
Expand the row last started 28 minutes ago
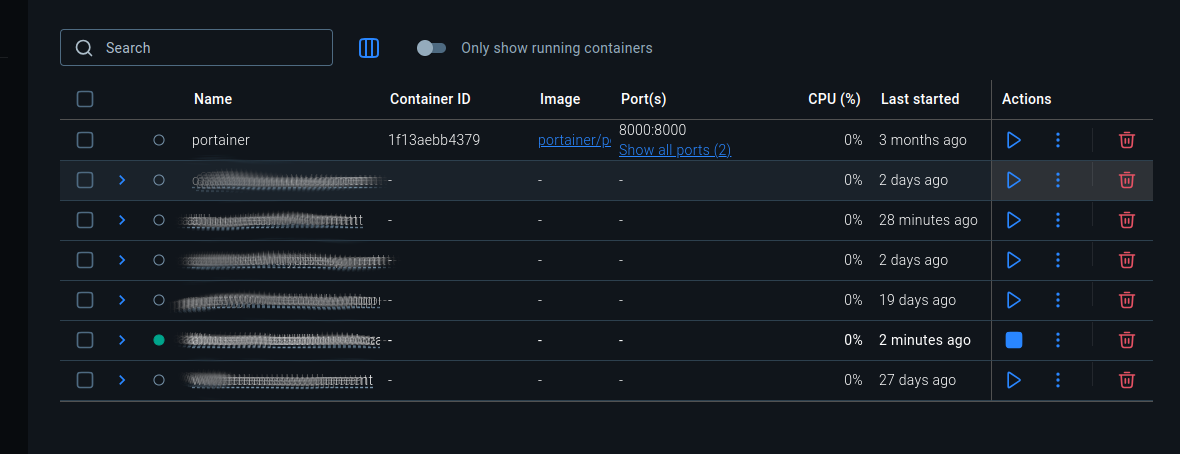[122, 220]
